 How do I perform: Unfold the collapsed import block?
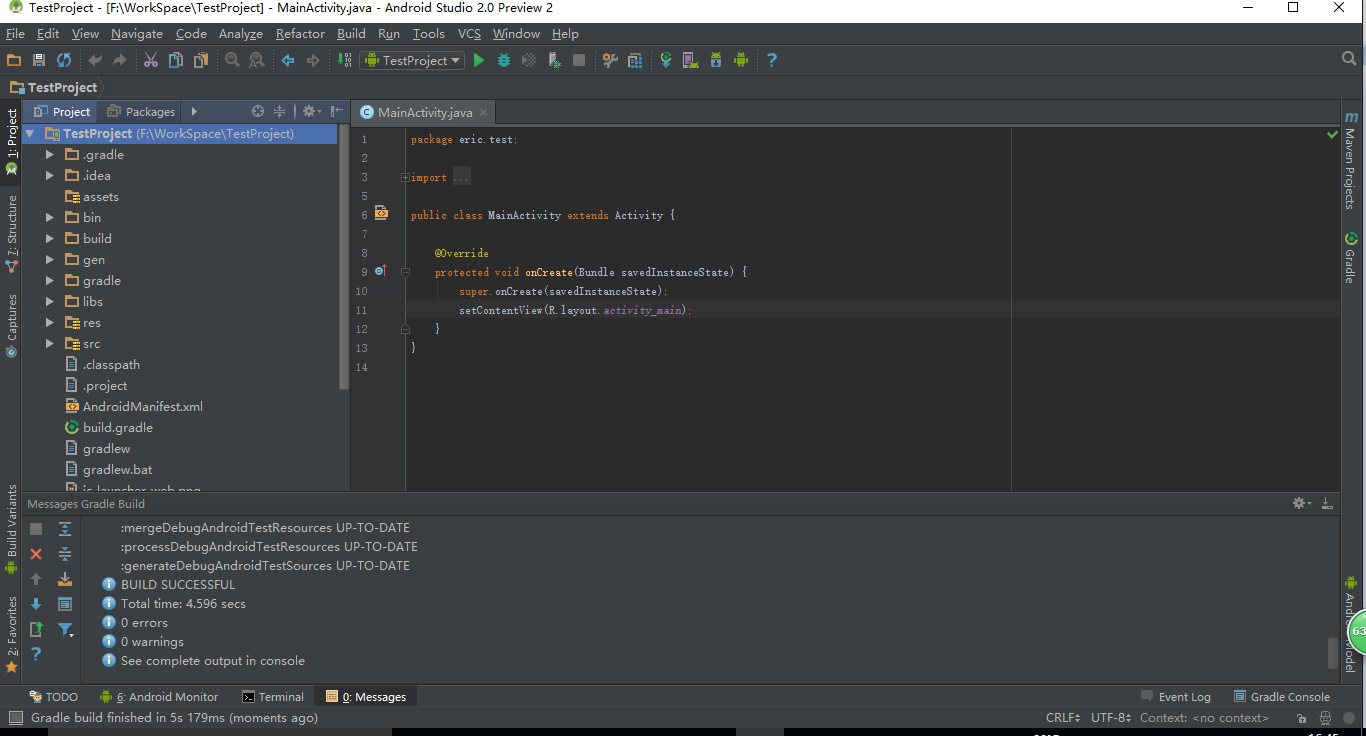(406, 177)
